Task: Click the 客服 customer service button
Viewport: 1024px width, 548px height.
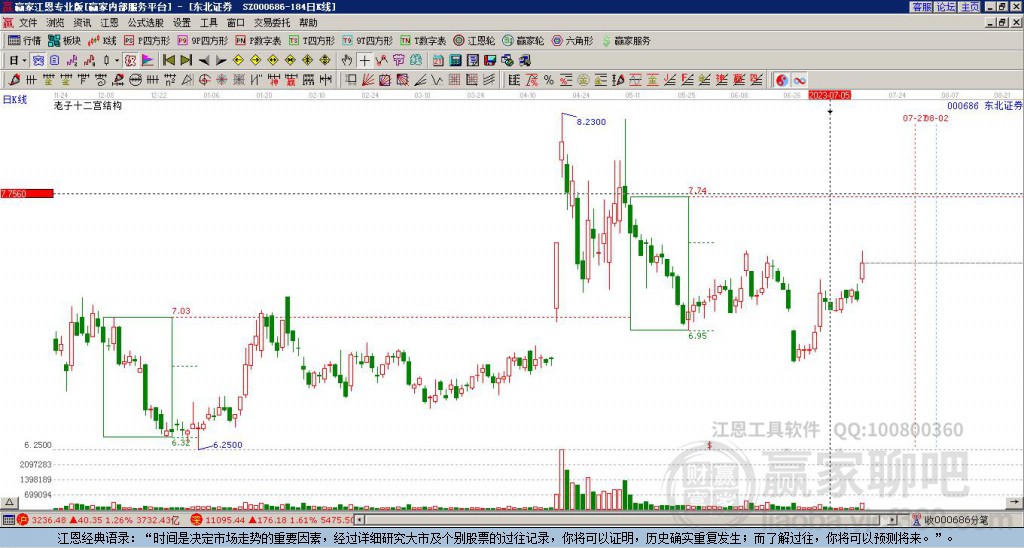Action: pyautogui.click(x=921, y=7)
